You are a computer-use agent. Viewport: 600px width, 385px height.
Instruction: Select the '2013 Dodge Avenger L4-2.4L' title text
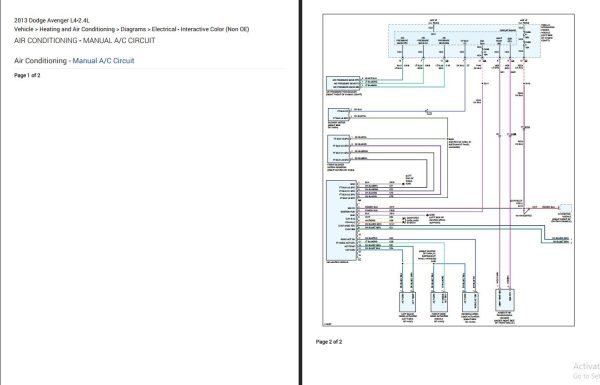pyautogui.click(x=52, y=20)
